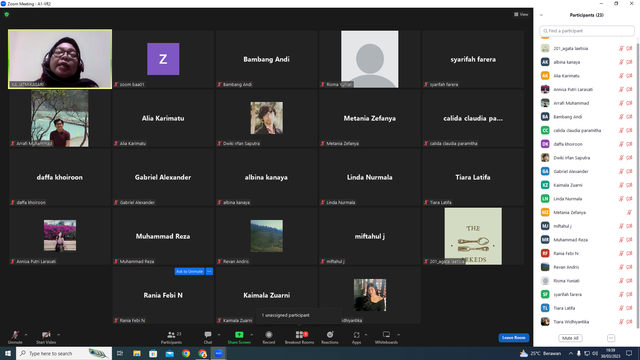Select Rania Febi N in participants list
640x360 pixels.
tap(587, 253)
